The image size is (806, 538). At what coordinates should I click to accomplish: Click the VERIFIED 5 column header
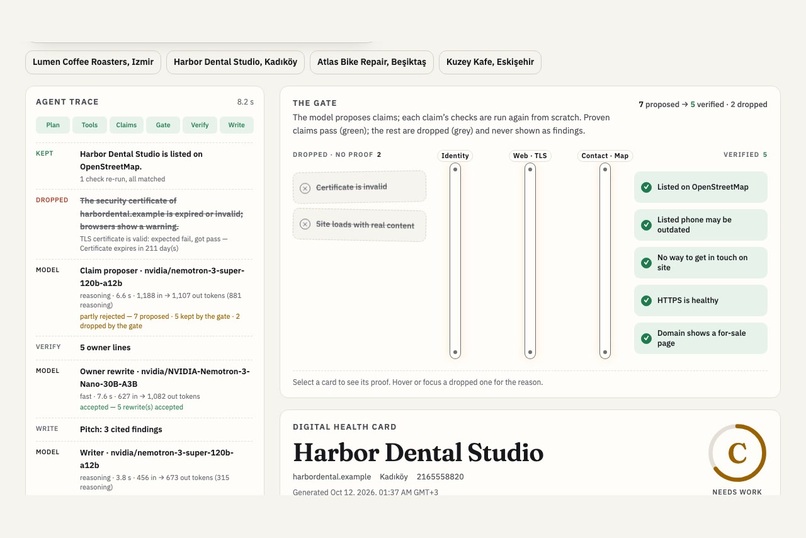745,155
